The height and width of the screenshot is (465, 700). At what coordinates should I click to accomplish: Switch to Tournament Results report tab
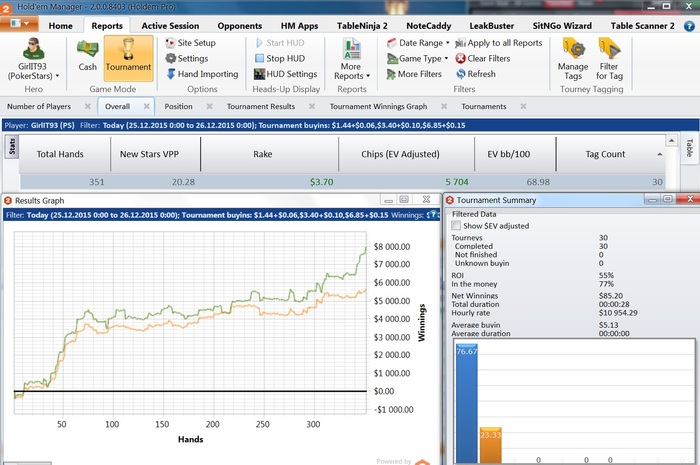pyautogui.click(x=261, y=106)
